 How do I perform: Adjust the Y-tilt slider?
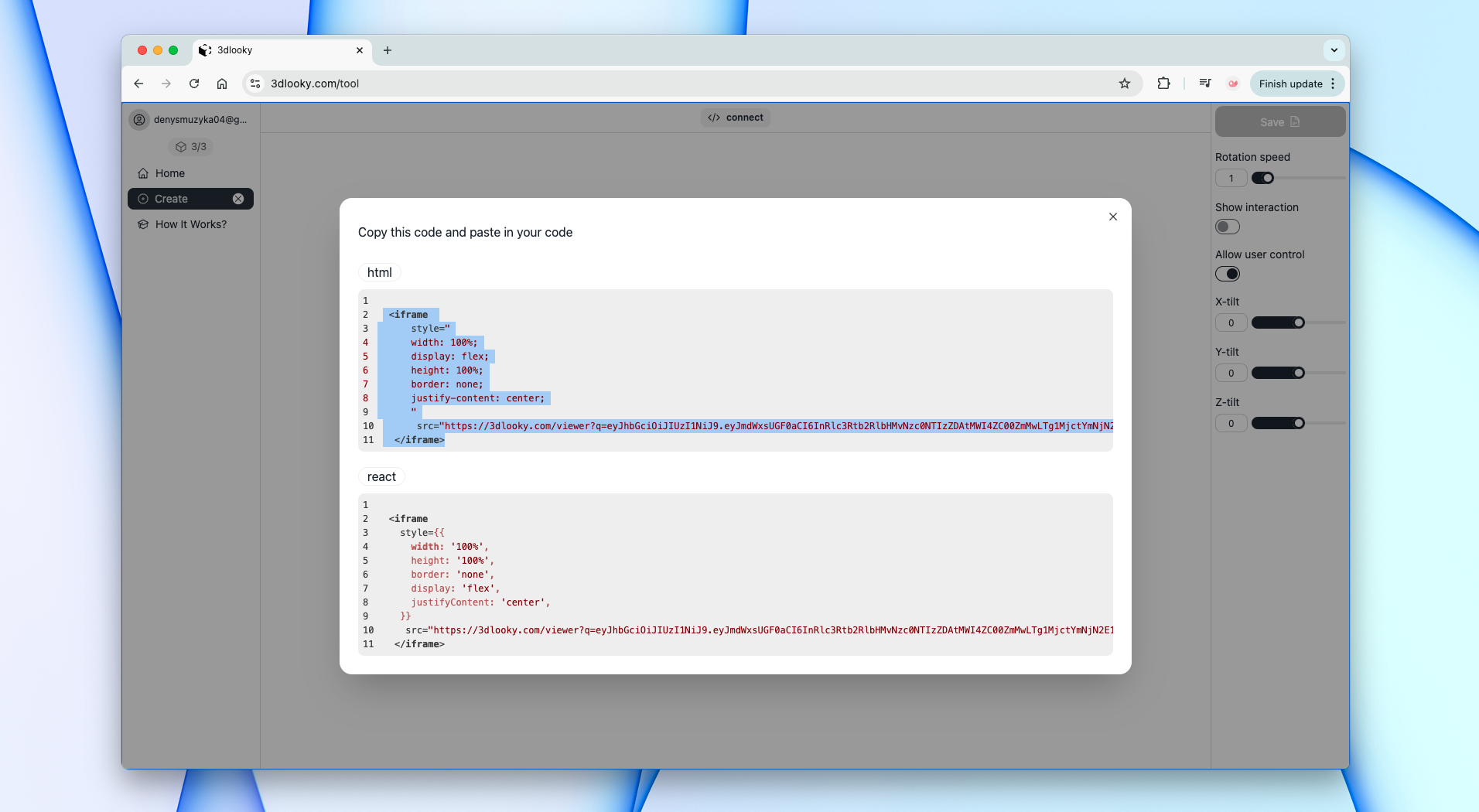pos(1299,373)
